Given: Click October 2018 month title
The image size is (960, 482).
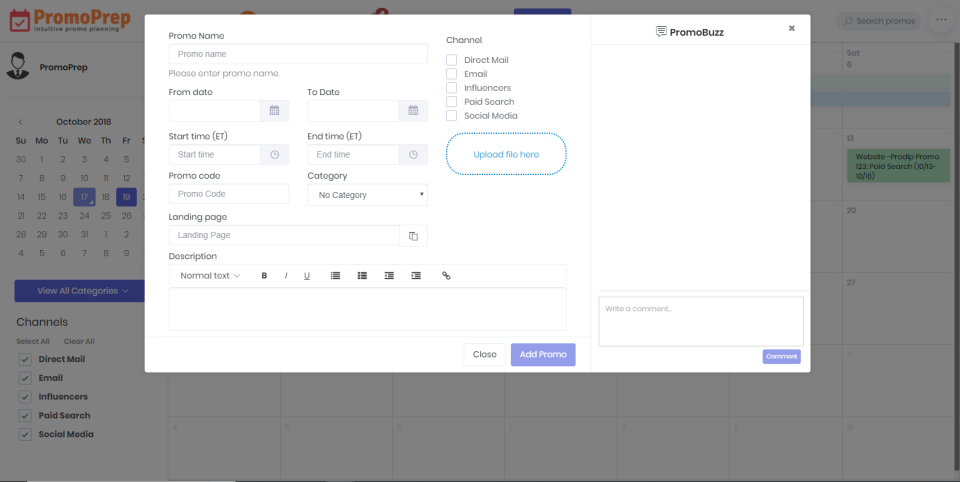Looking at the screenshot, I should click(x=84, y=122).
